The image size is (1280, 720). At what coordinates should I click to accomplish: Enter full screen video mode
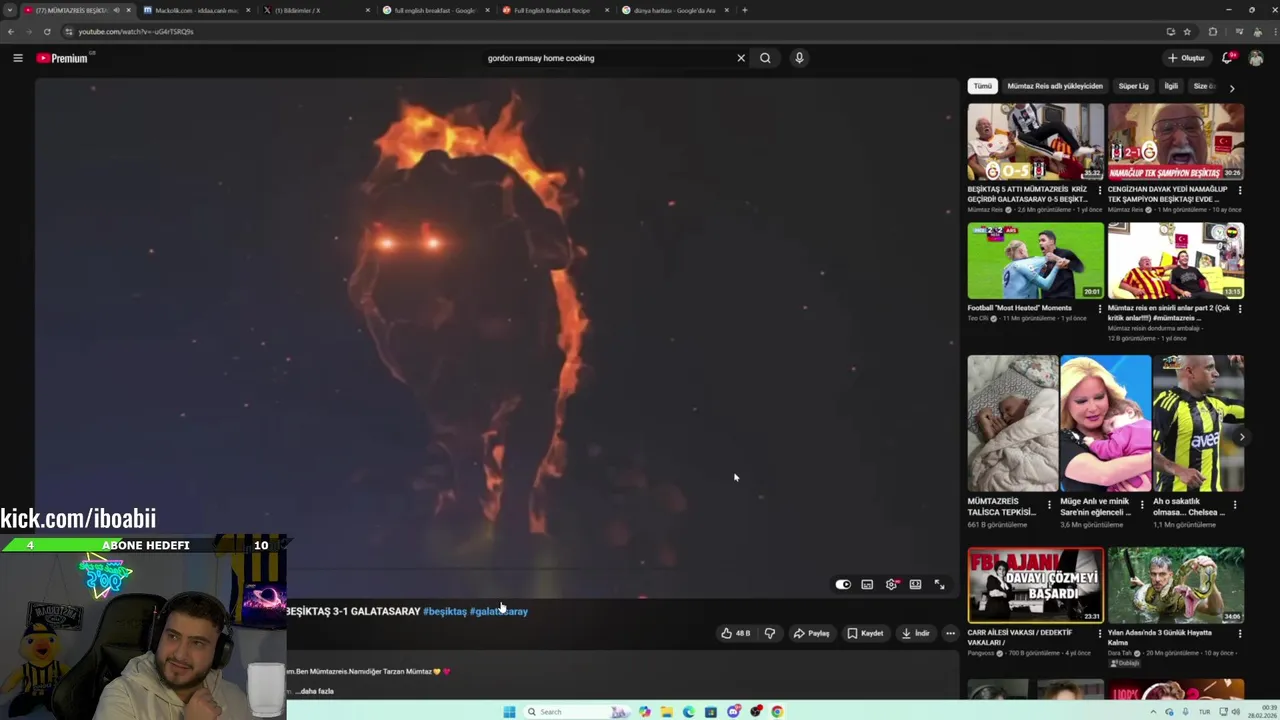tap(939, 585)
